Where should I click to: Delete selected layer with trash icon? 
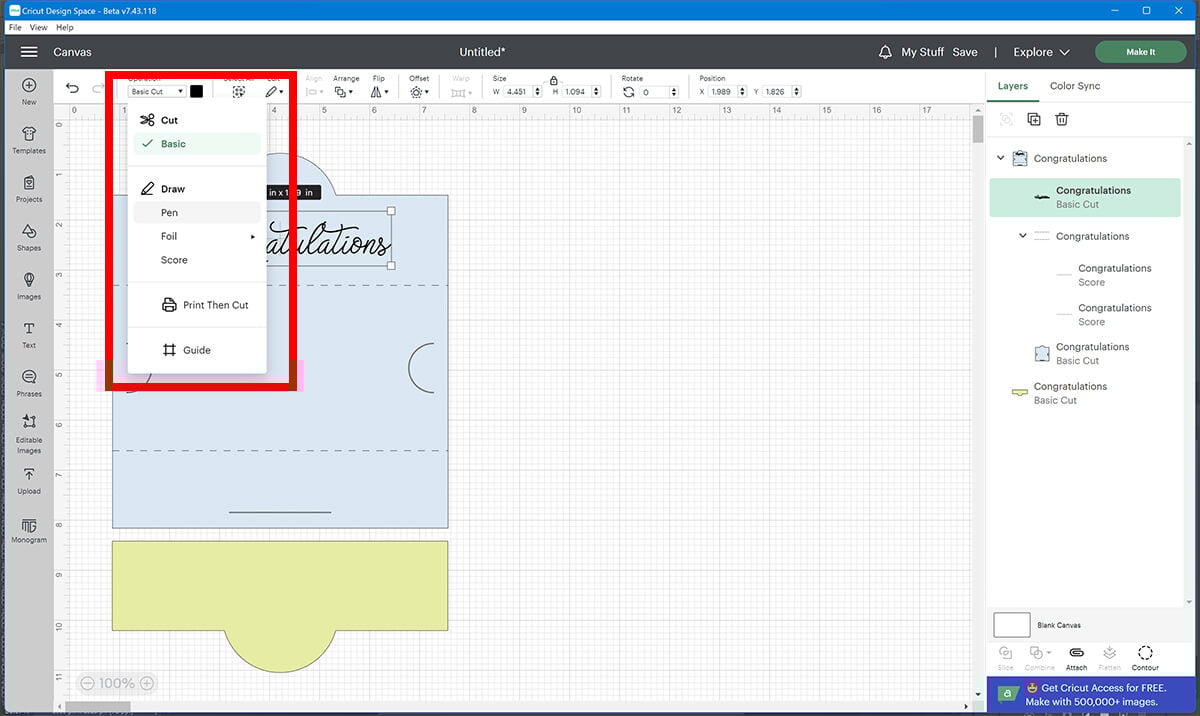(1062, 119)
